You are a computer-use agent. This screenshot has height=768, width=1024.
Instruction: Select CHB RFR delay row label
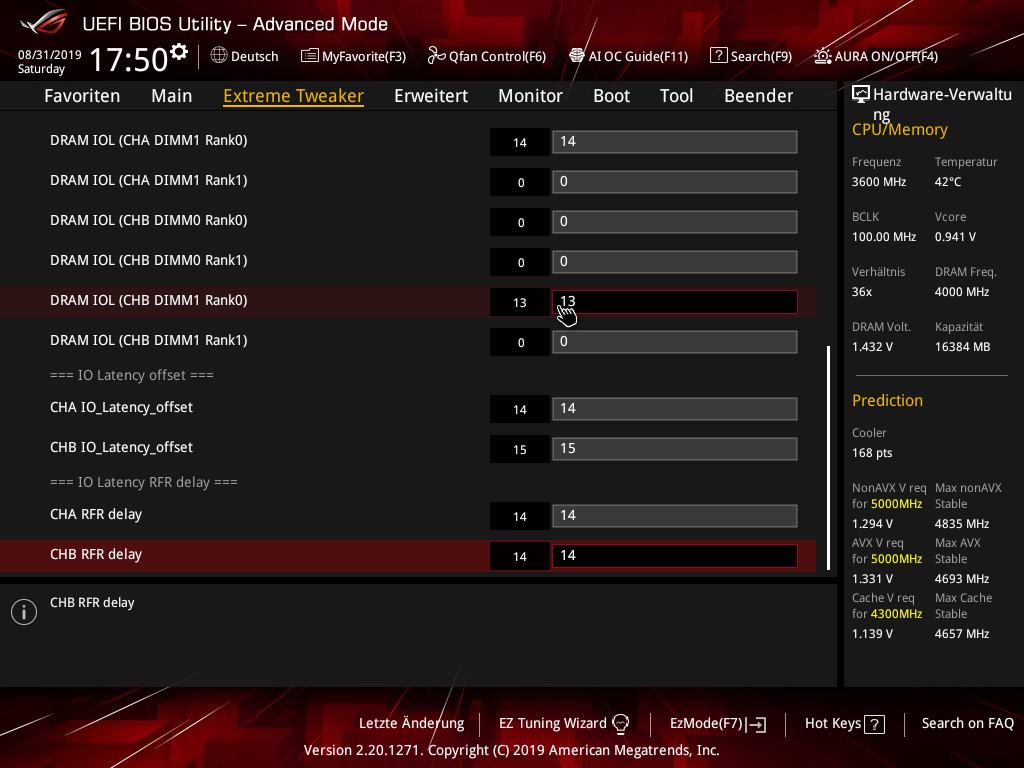tap(96, 554)
